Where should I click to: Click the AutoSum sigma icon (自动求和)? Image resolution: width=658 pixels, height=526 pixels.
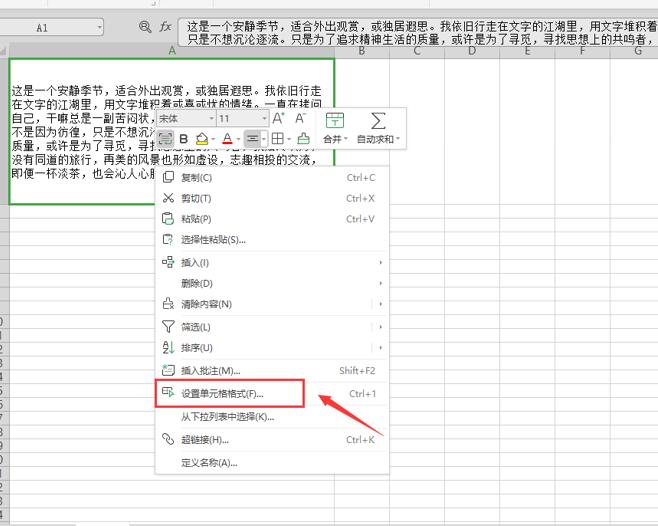pyautogui.click(x=378, y=121)
